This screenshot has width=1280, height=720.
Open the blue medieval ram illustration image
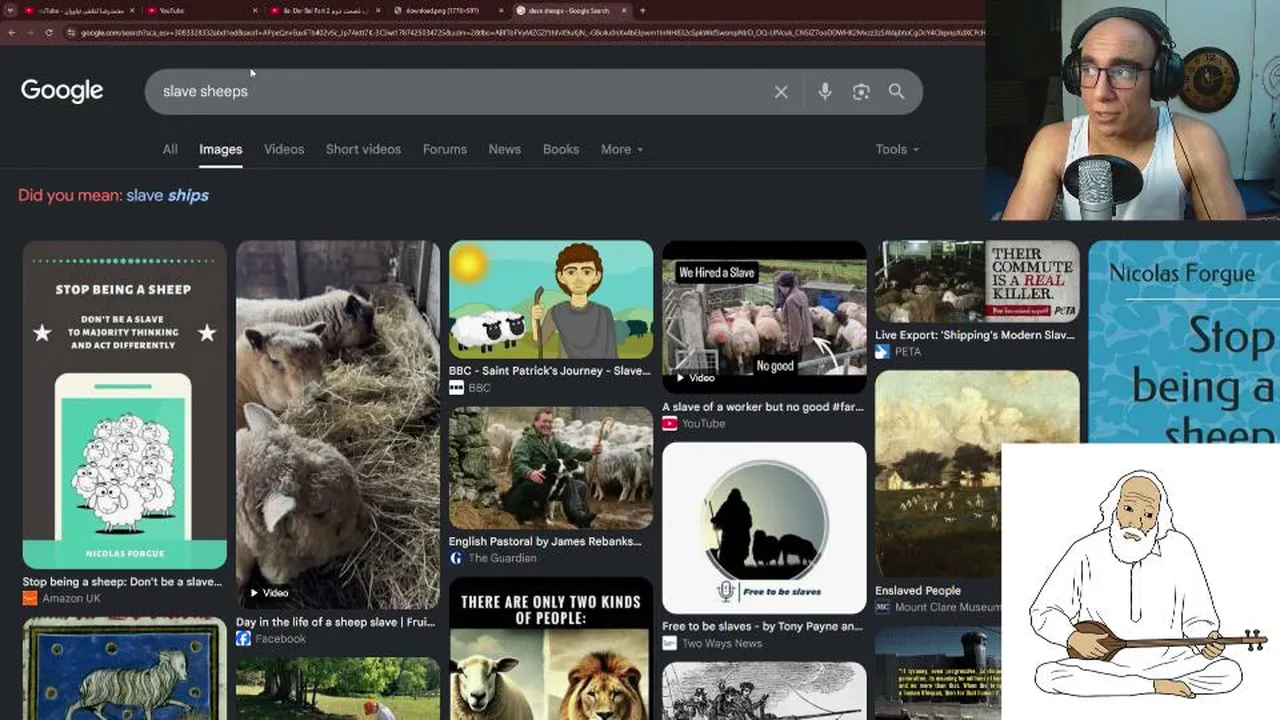125,669
